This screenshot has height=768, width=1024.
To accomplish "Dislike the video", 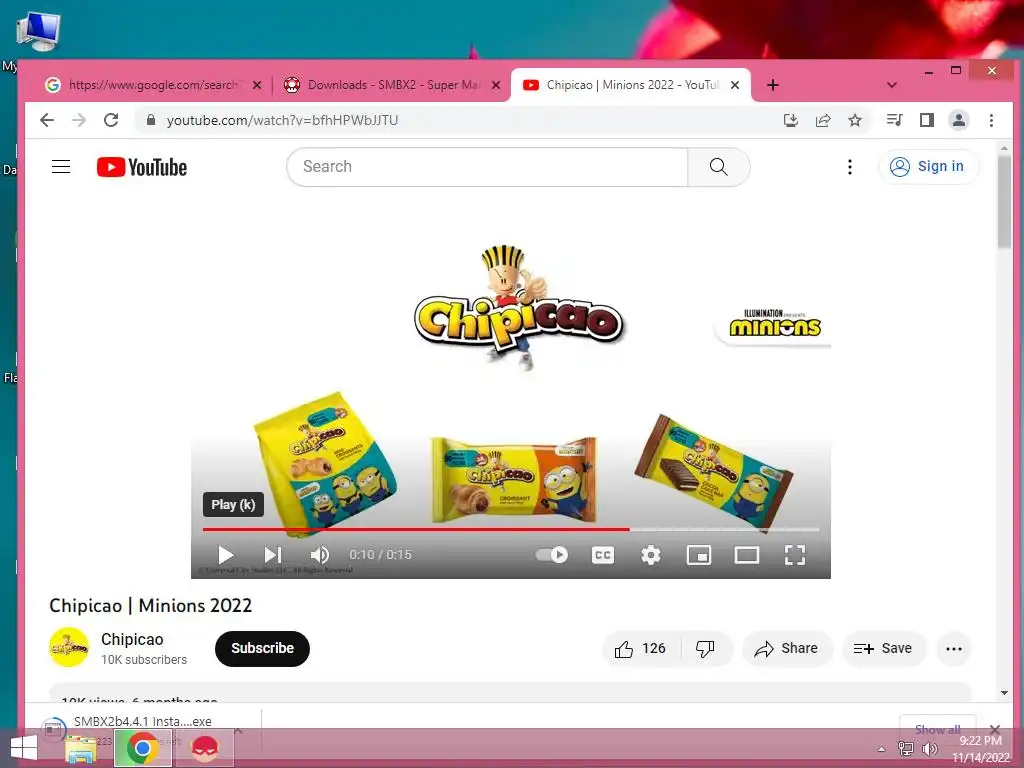I will click(705, 648).
